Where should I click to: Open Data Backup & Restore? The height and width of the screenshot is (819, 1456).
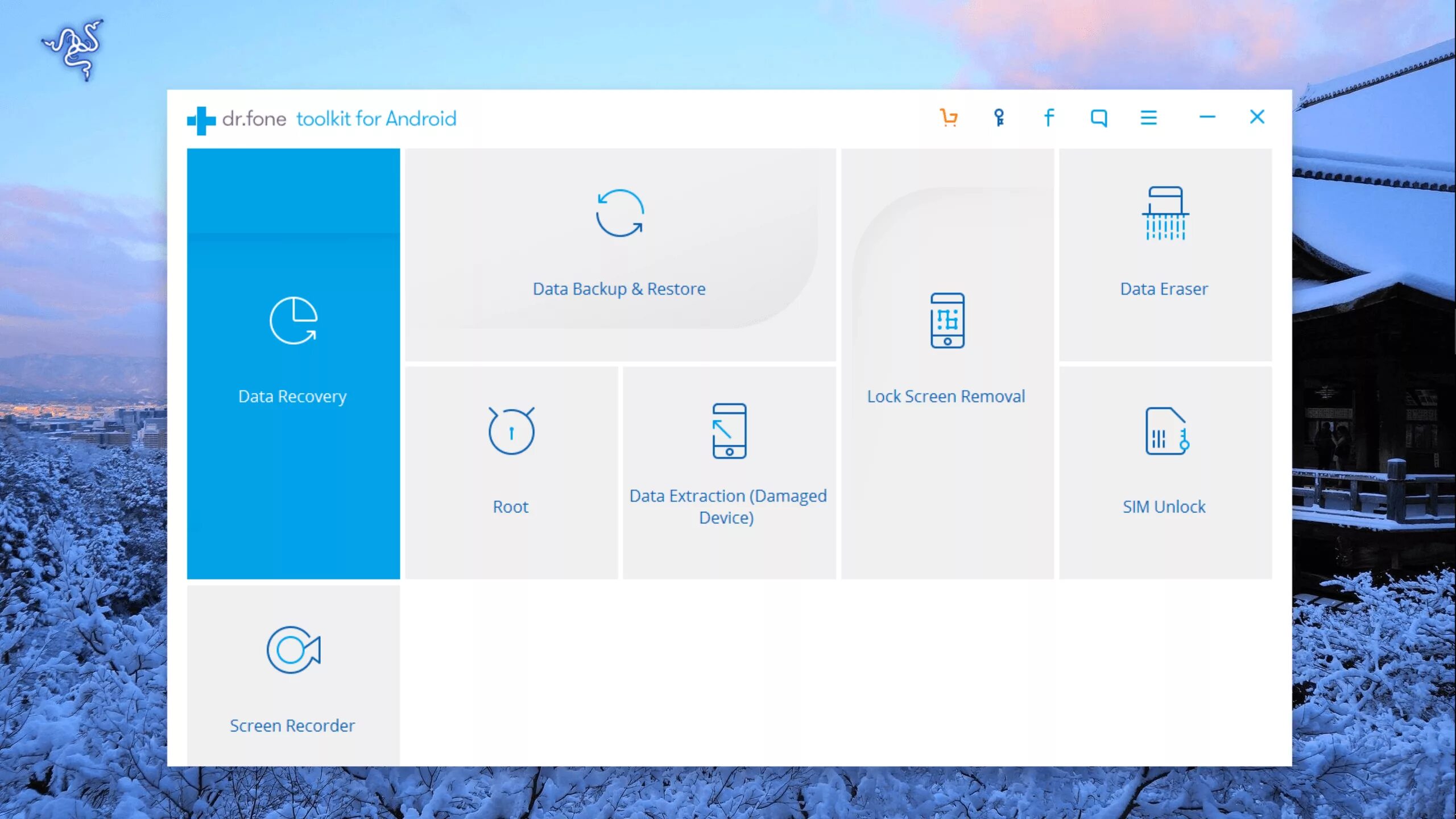pyautogui.click(x=620, y=254)
